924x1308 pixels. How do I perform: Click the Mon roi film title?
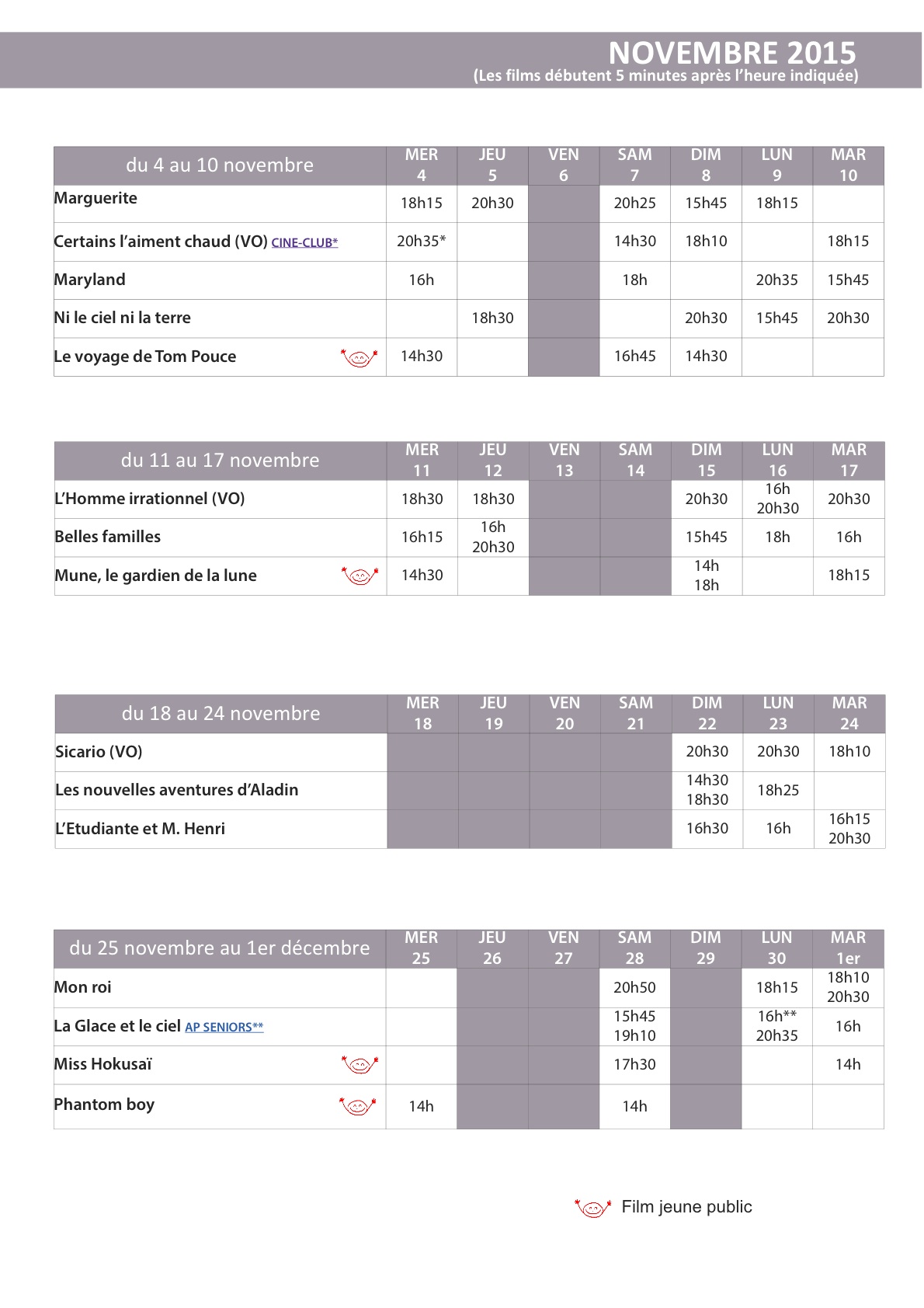[82, 987]
